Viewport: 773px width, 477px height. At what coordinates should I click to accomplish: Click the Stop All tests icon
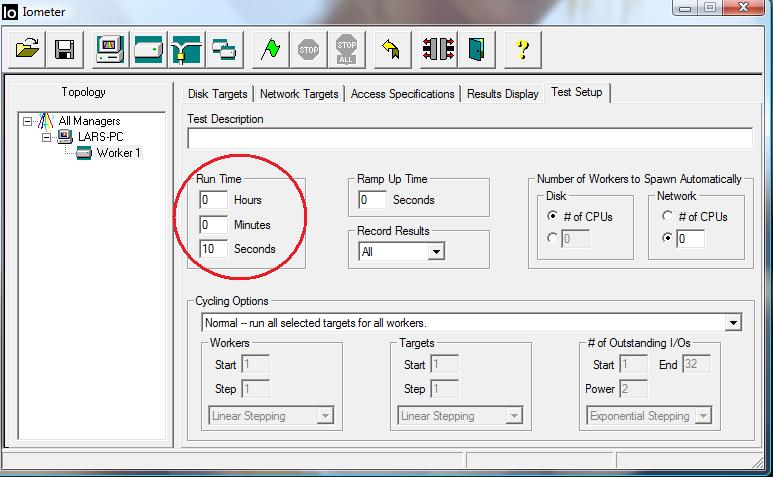(347, 49)
